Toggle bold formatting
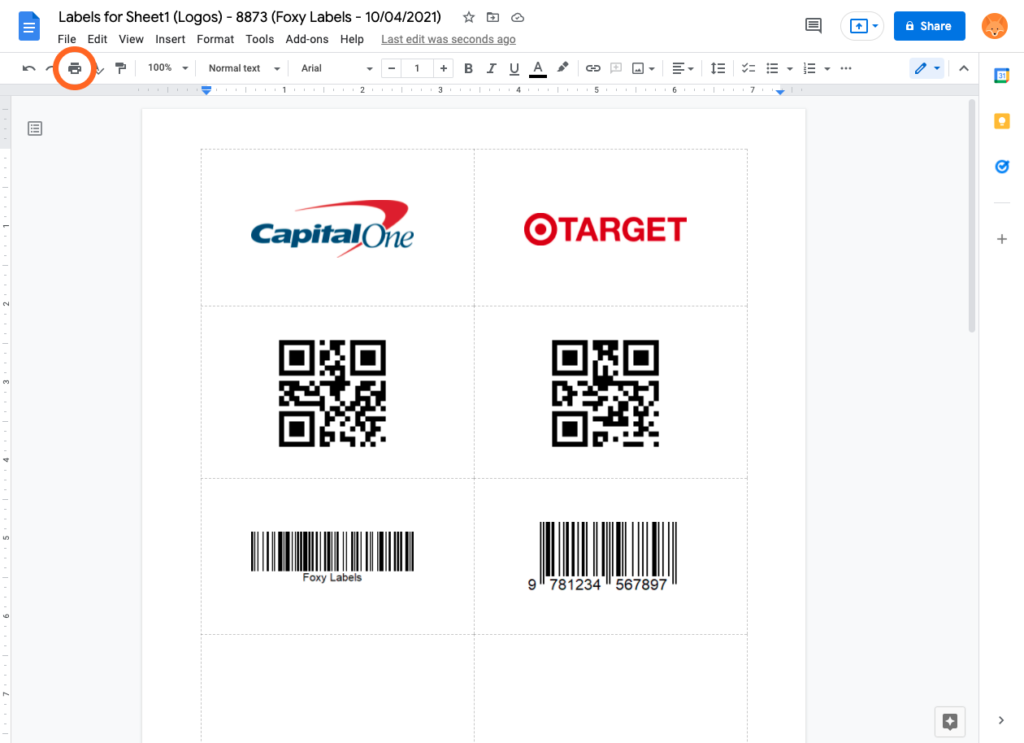The width and height of the screenshot is (1024, 743). 467,68
